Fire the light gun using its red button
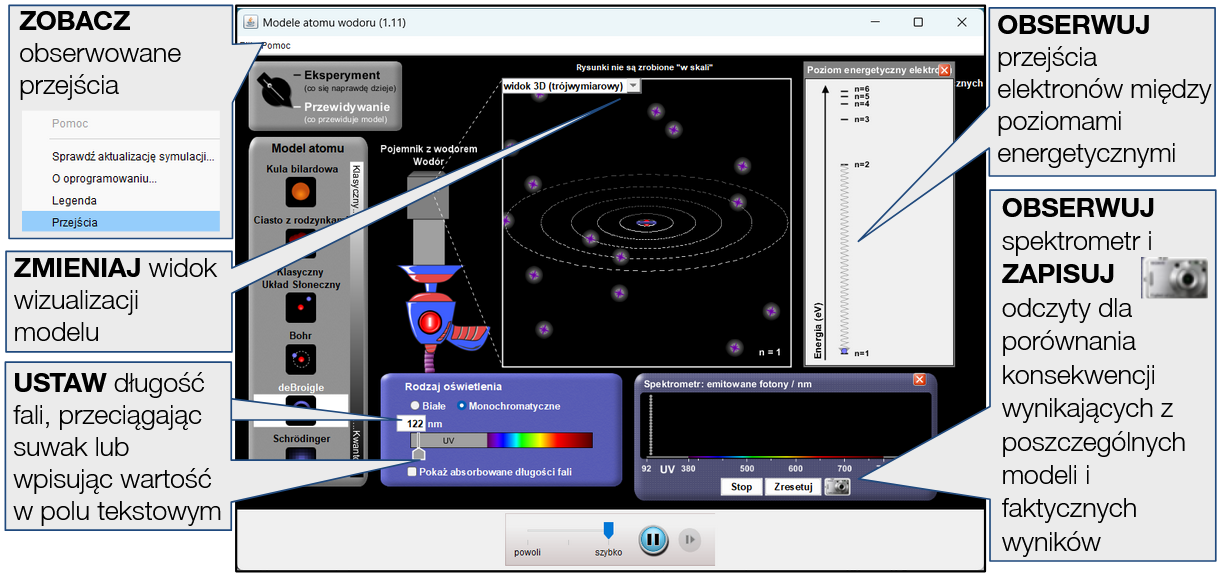This screenshot has height=578, width=1220. [430, 322]
